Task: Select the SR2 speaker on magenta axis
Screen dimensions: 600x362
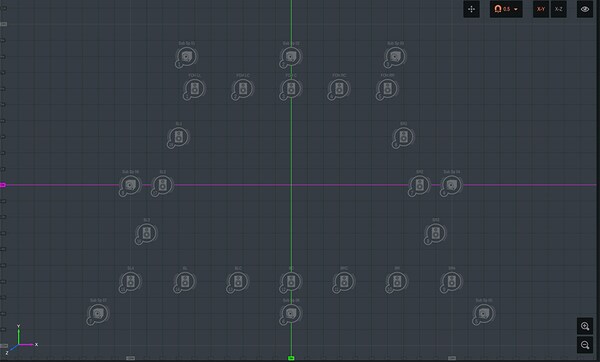Action: click(x=419, y=185)
